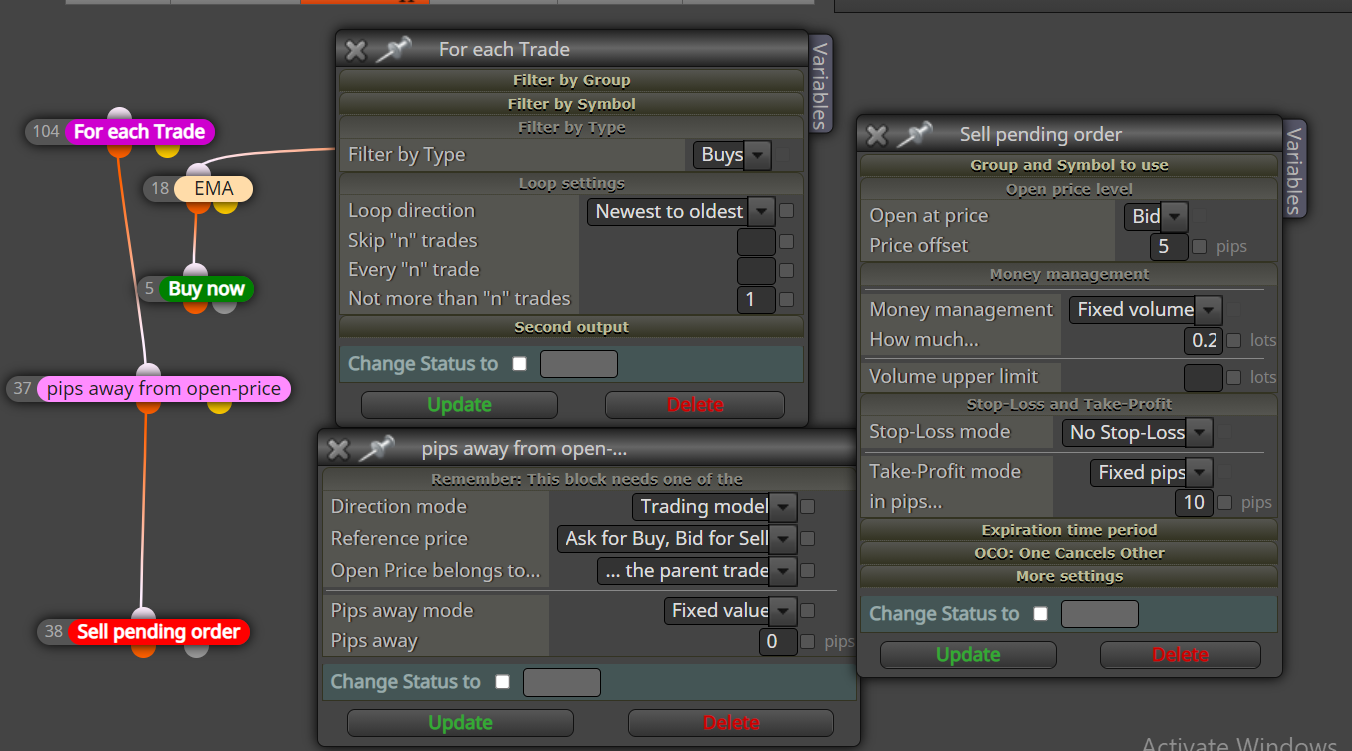The width and height of the screenshot is (1352, 751).
Task: Toggle Direction mode checkbox
Action: pyautogui.click(x=808, y=507)
